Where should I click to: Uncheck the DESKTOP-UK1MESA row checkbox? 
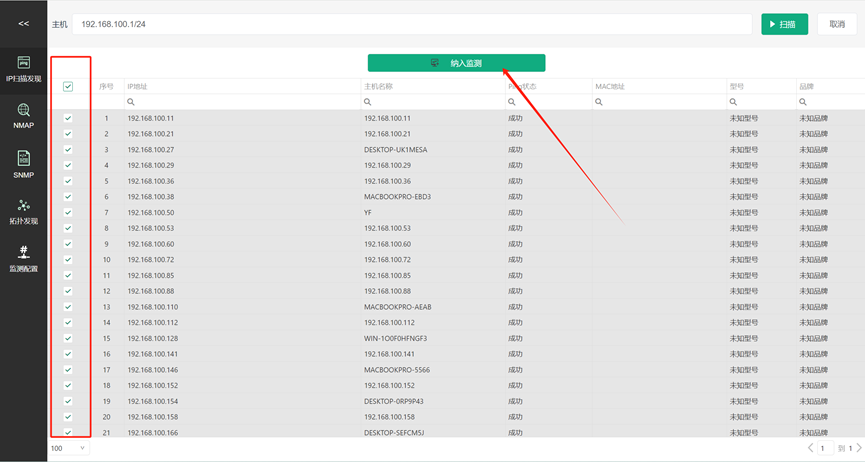click(x=68, y=150)
